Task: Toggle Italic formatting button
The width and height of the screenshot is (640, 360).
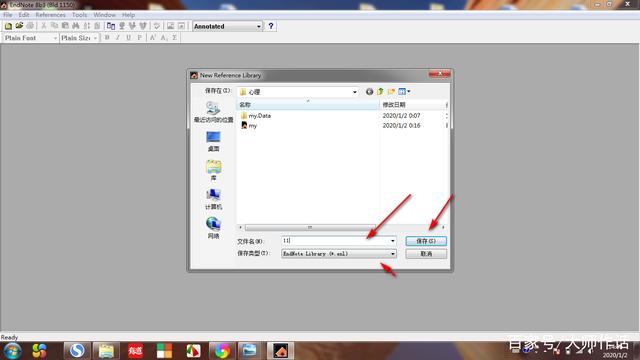Action: click(x=118, y=38)
